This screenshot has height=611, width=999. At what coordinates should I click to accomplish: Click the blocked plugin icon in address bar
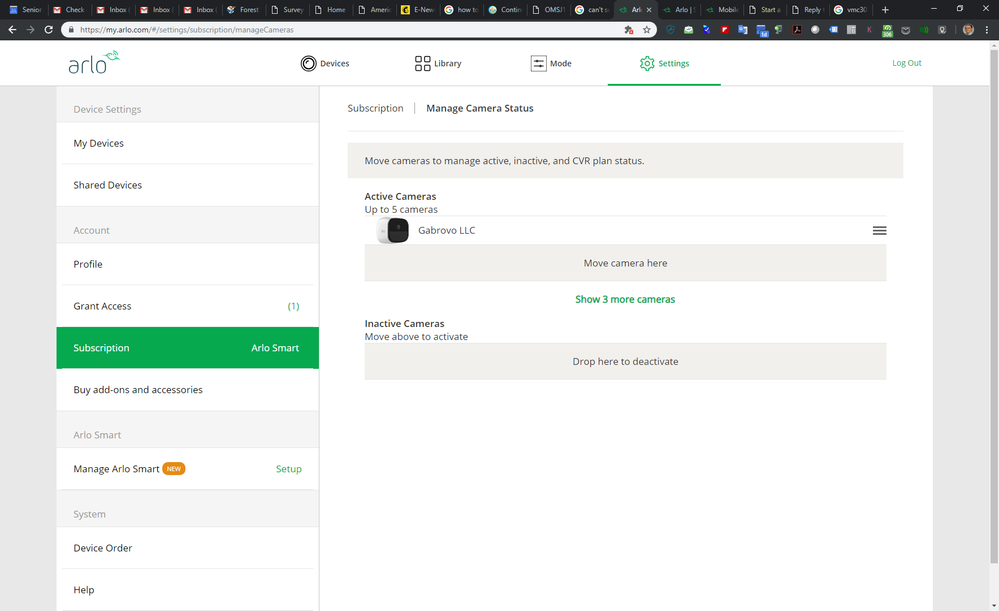point(629,29)
